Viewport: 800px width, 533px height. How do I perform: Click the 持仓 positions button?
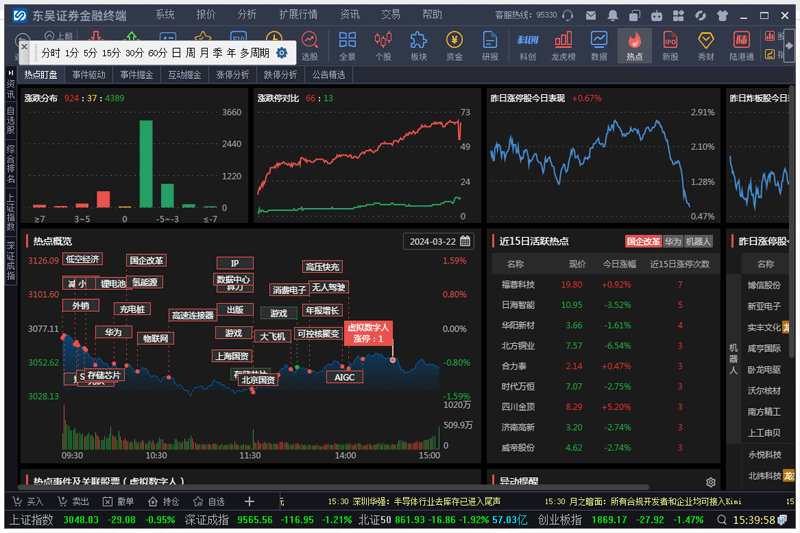[163, 501]
